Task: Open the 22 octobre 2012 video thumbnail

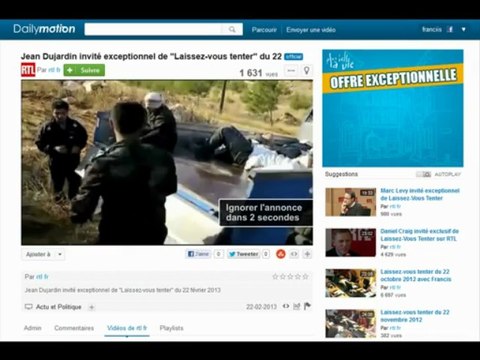Action: click(351, 283)
